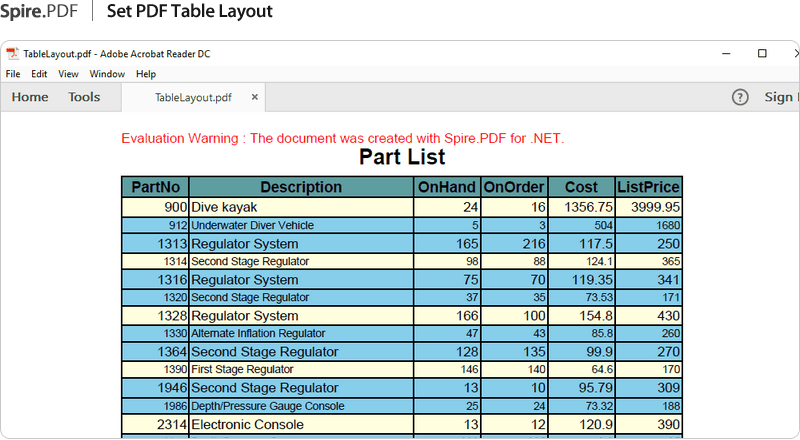The image size is (800, 440).
Task: Open the Help menu
Action: [146, 74]
